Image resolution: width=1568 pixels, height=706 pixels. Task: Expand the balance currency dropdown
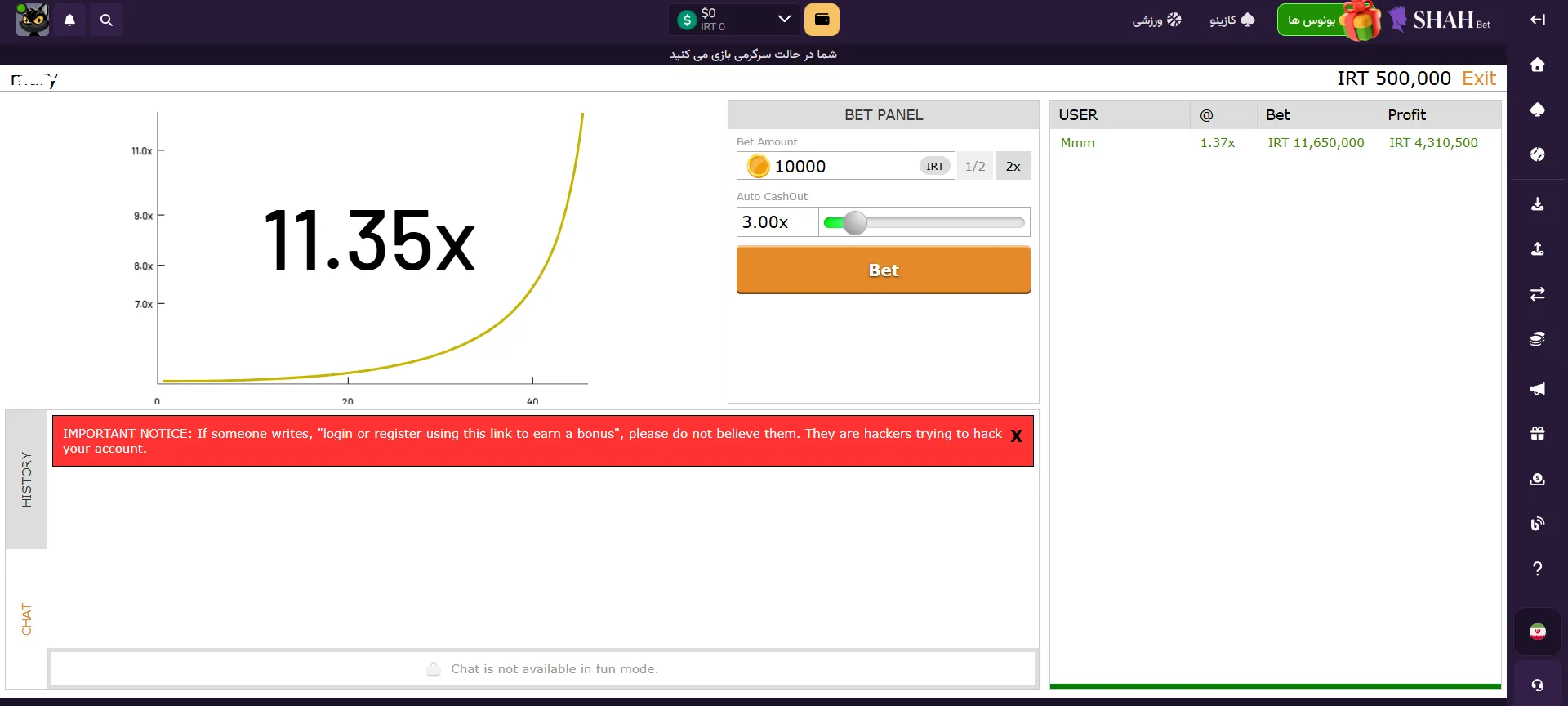pos(784,19)
